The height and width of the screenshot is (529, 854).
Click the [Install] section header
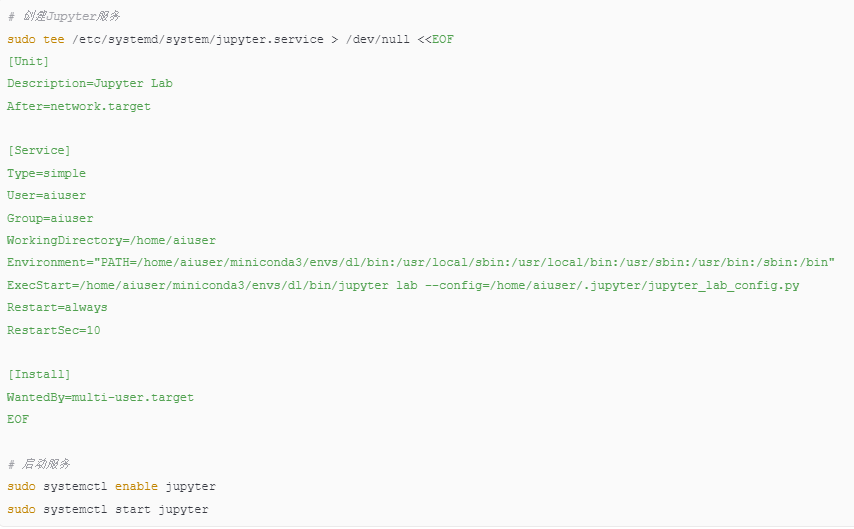39,374
